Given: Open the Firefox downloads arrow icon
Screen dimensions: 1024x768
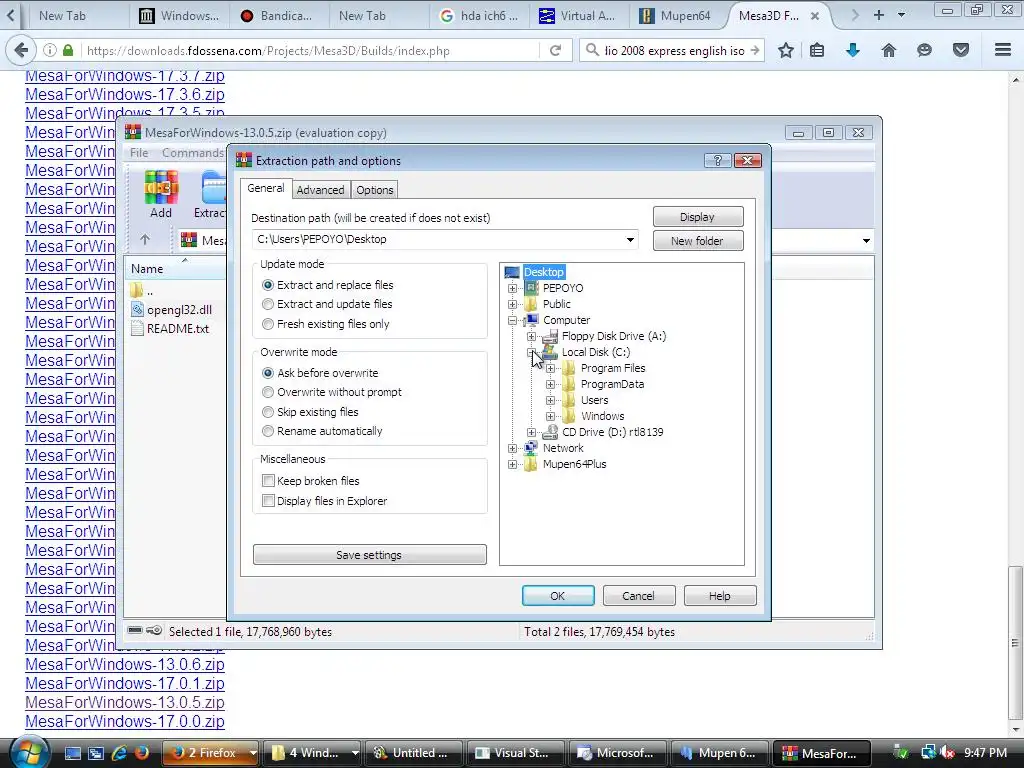Looking at the screenshot, I should 853,50.
